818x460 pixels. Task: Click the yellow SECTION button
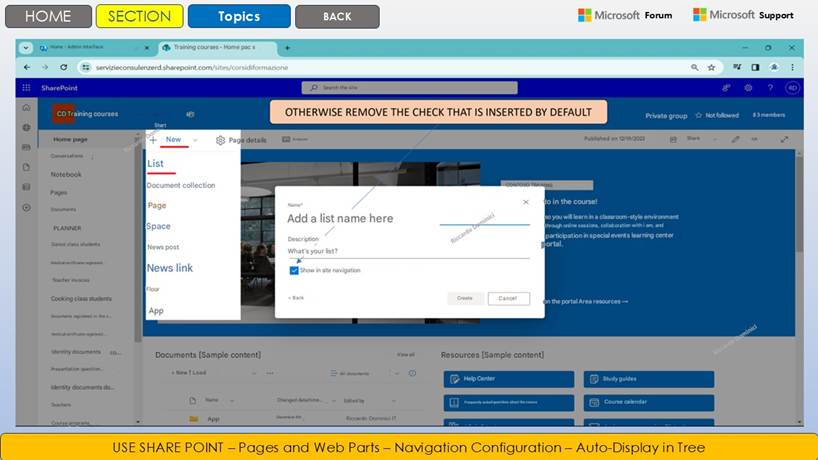pos(139,16)
